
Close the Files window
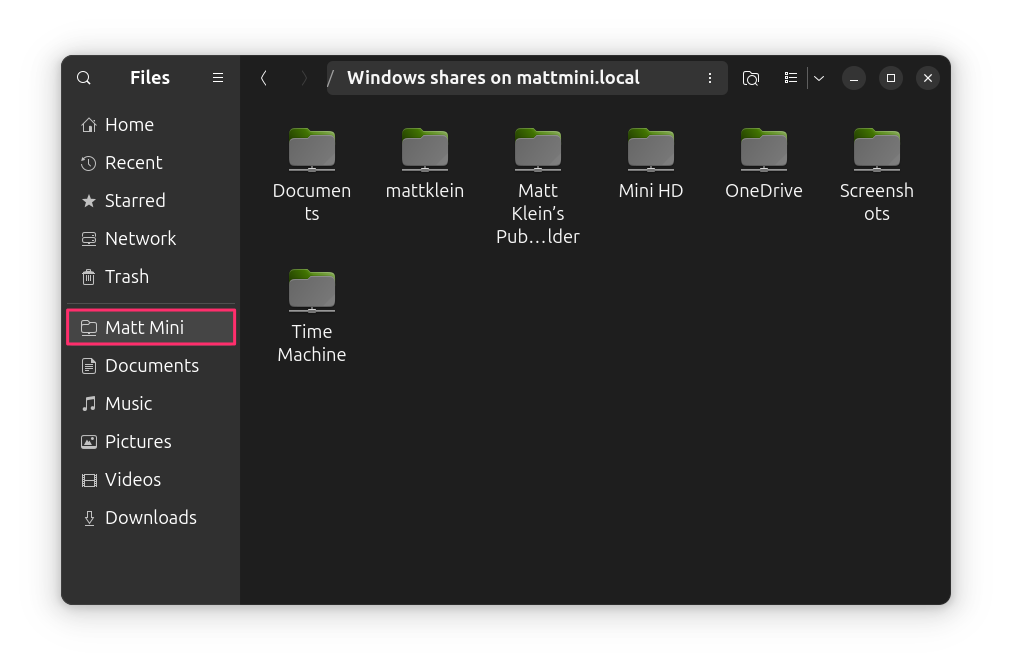tap(928, 78)
